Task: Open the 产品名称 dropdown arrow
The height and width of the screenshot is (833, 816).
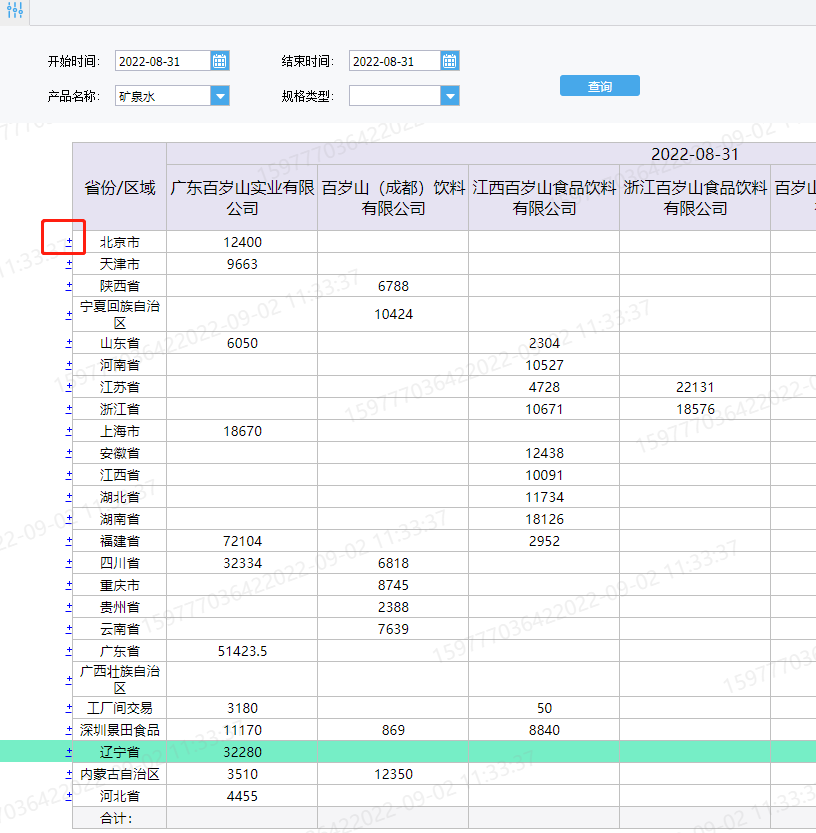Action: [x=220, y=96]
